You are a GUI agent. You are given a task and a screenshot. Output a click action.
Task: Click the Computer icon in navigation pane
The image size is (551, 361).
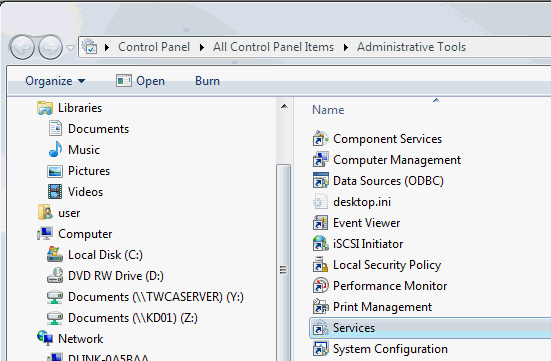[x=45, y=233]
